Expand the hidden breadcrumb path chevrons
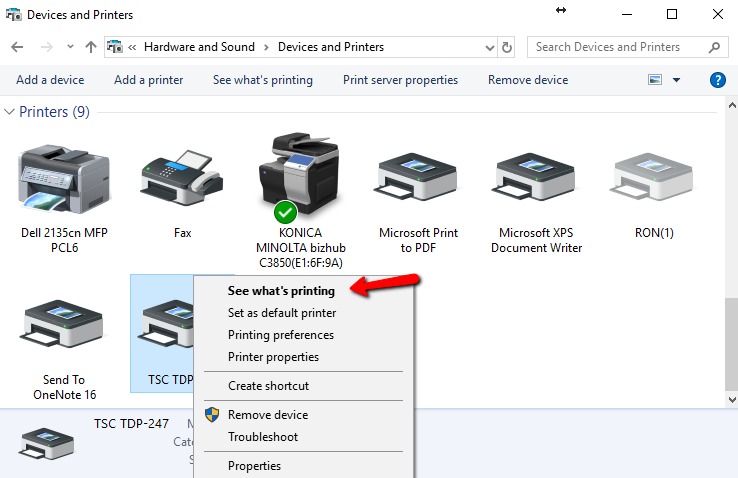The height and width of the screenshot is (478, 738). (x=132, y=47)
